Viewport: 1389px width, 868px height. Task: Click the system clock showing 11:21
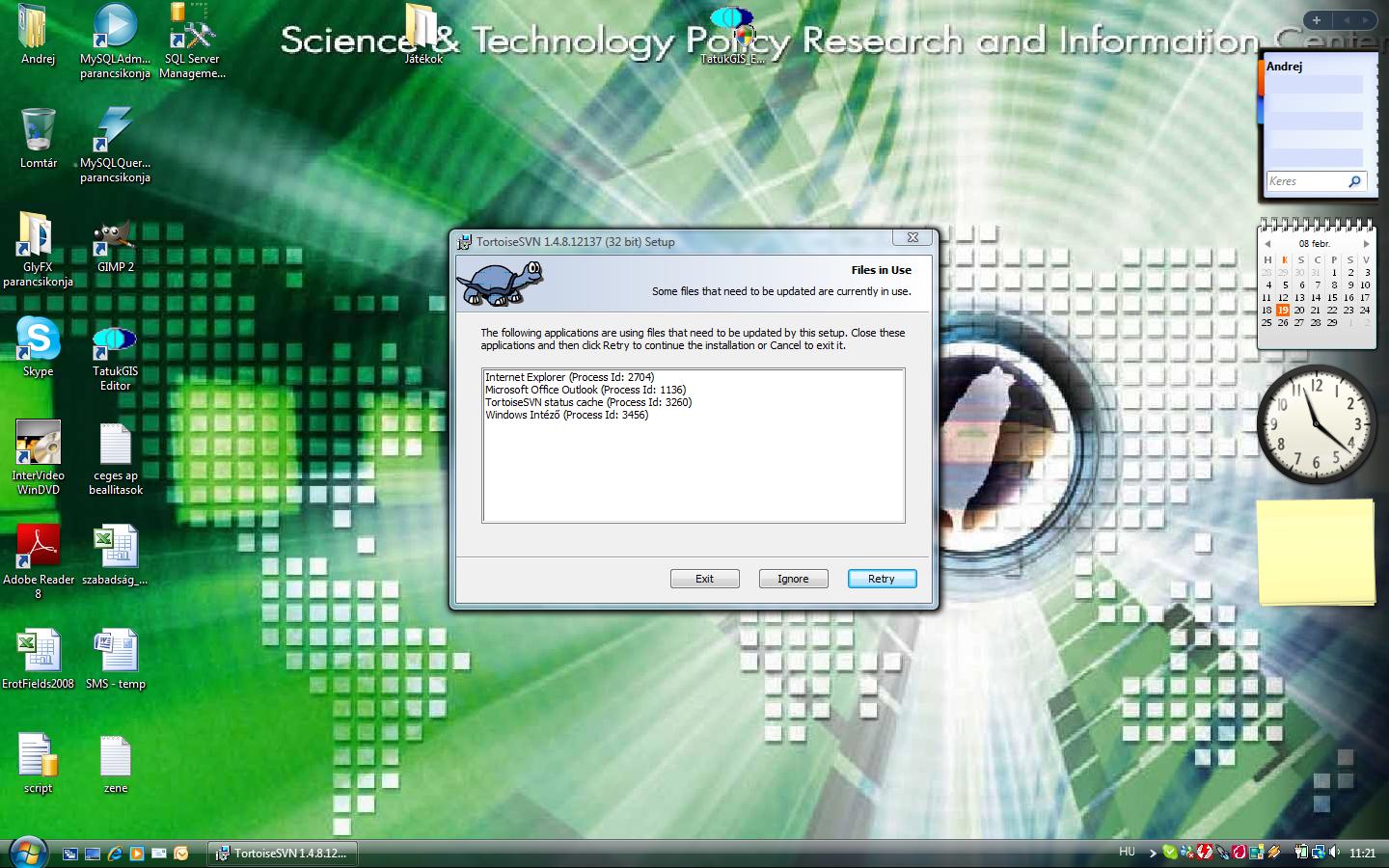click(1362, 853)
